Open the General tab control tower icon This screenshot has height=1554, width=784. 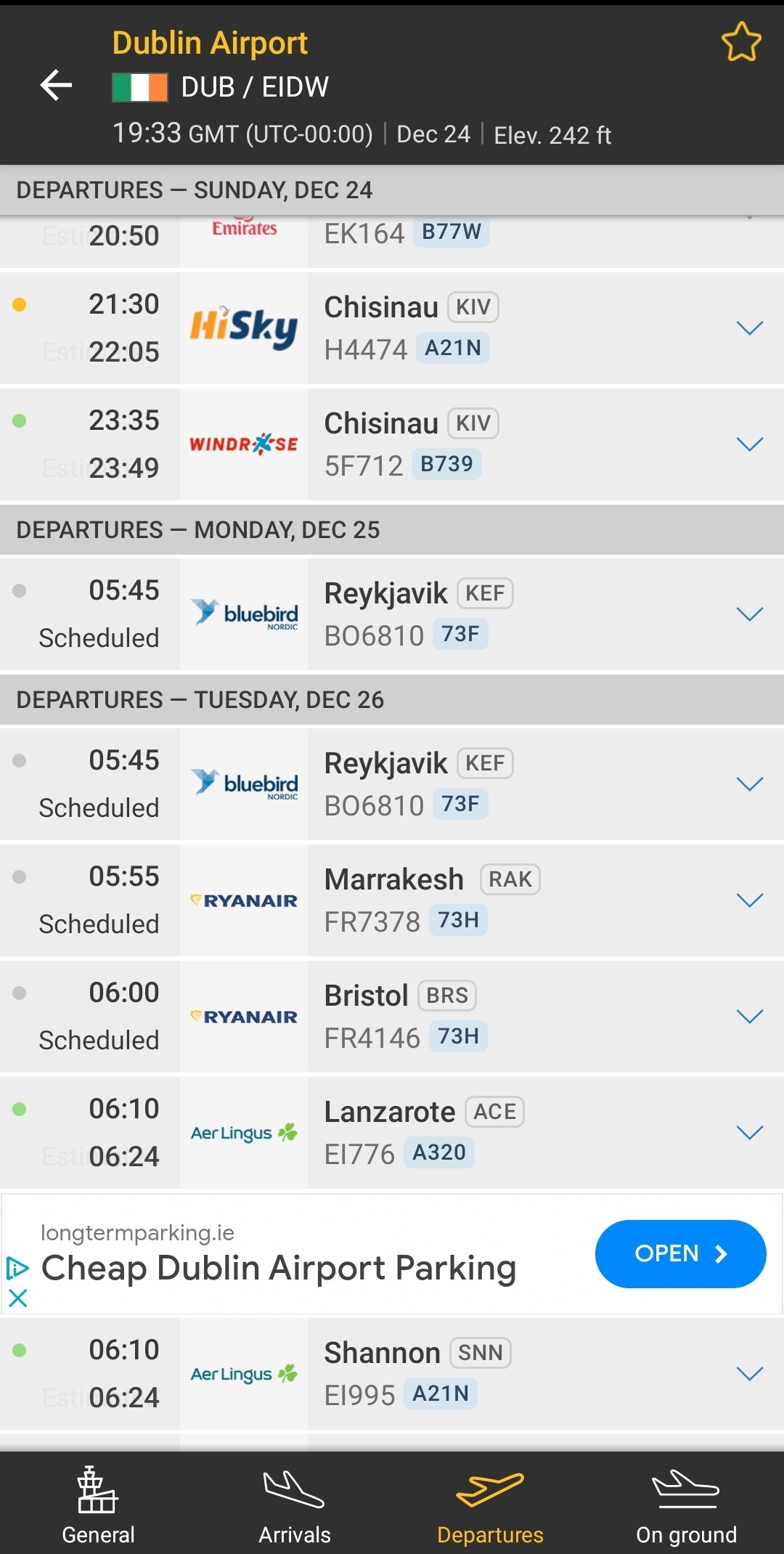pyautogui.click(x=98, y=1489)
